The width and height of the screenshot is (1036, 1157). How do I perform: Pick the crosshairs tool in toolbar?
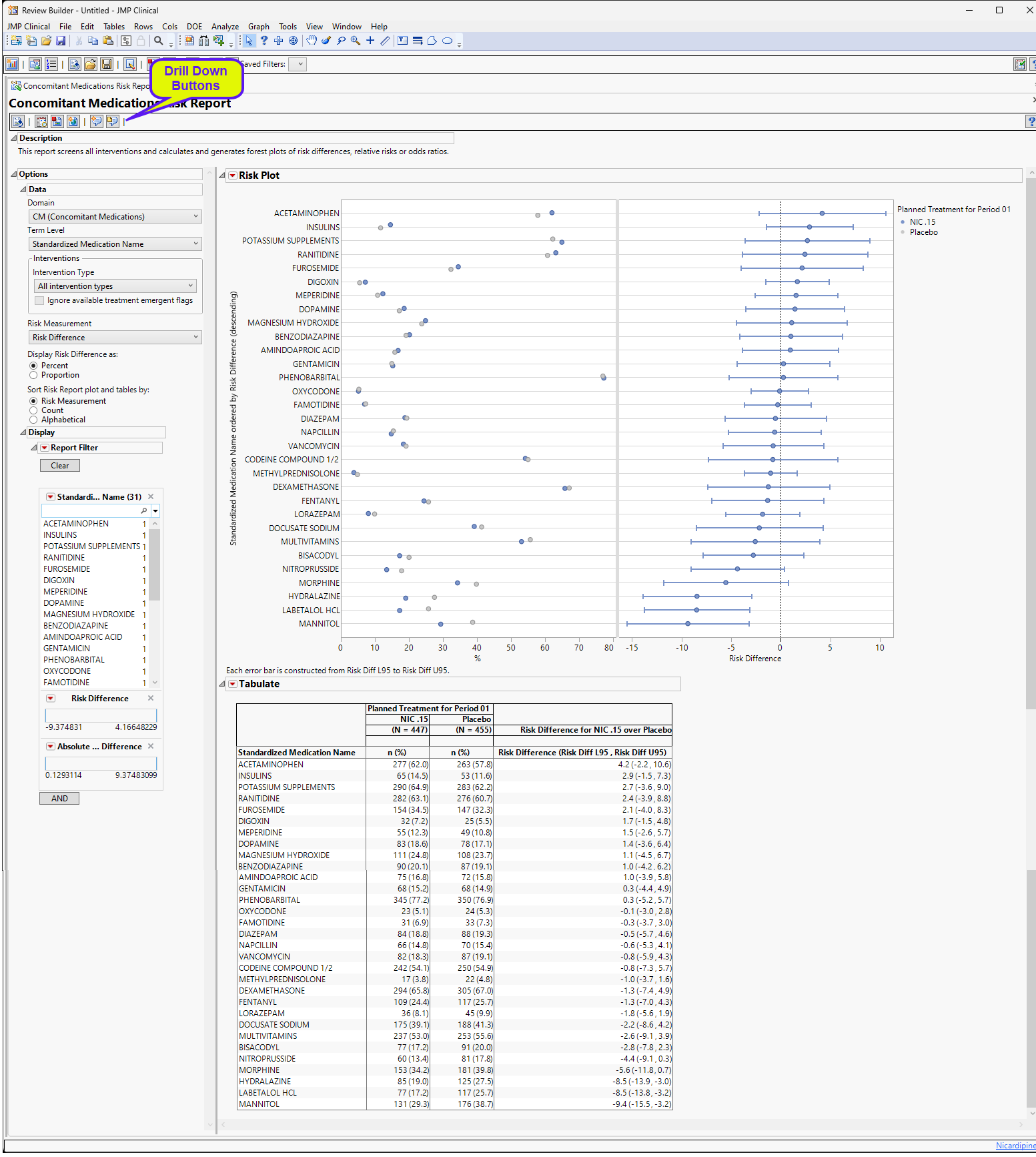point(370,41)
